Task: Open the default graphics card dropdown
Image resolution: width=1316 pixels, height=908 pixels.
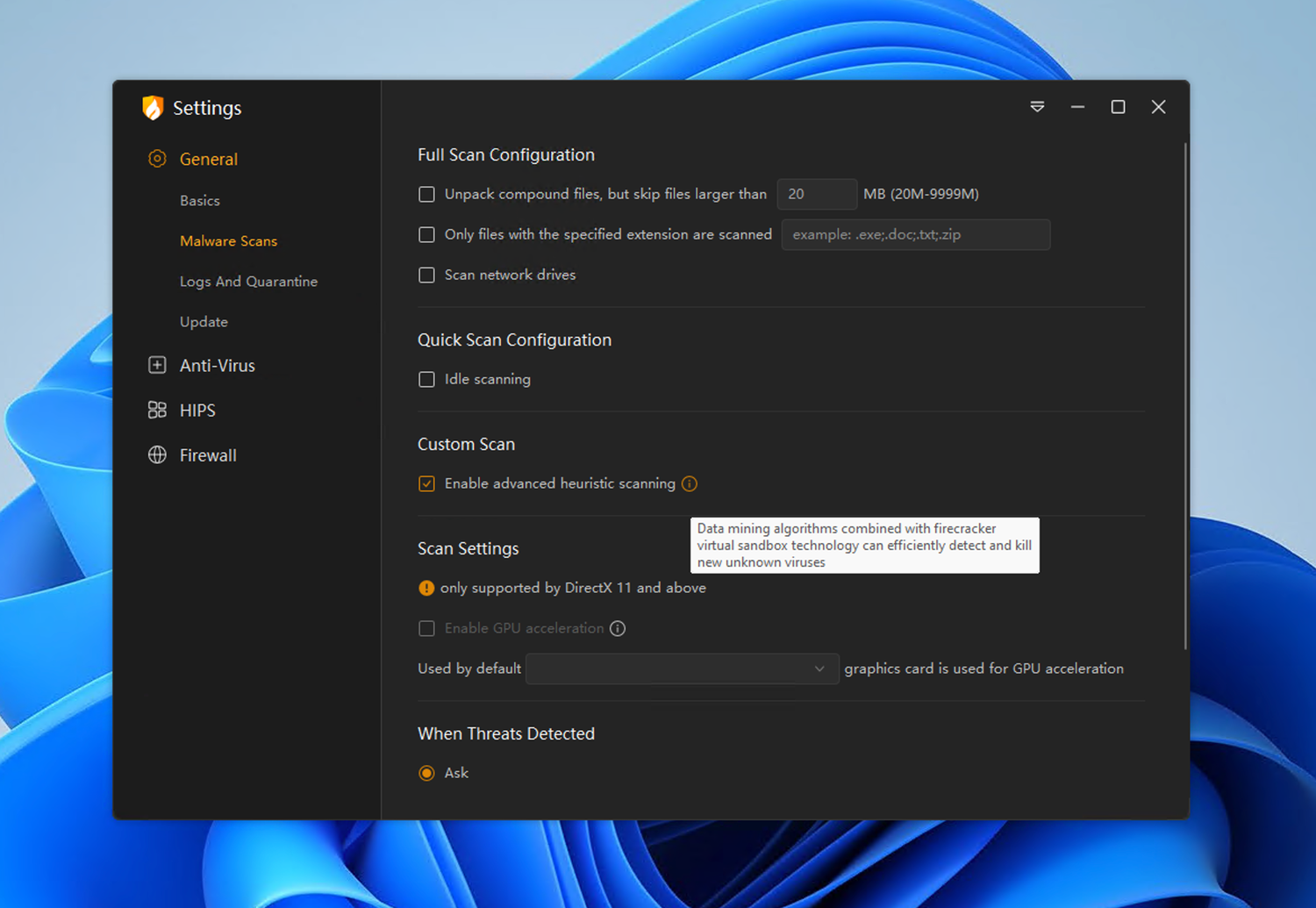Action: coord(682,668)
